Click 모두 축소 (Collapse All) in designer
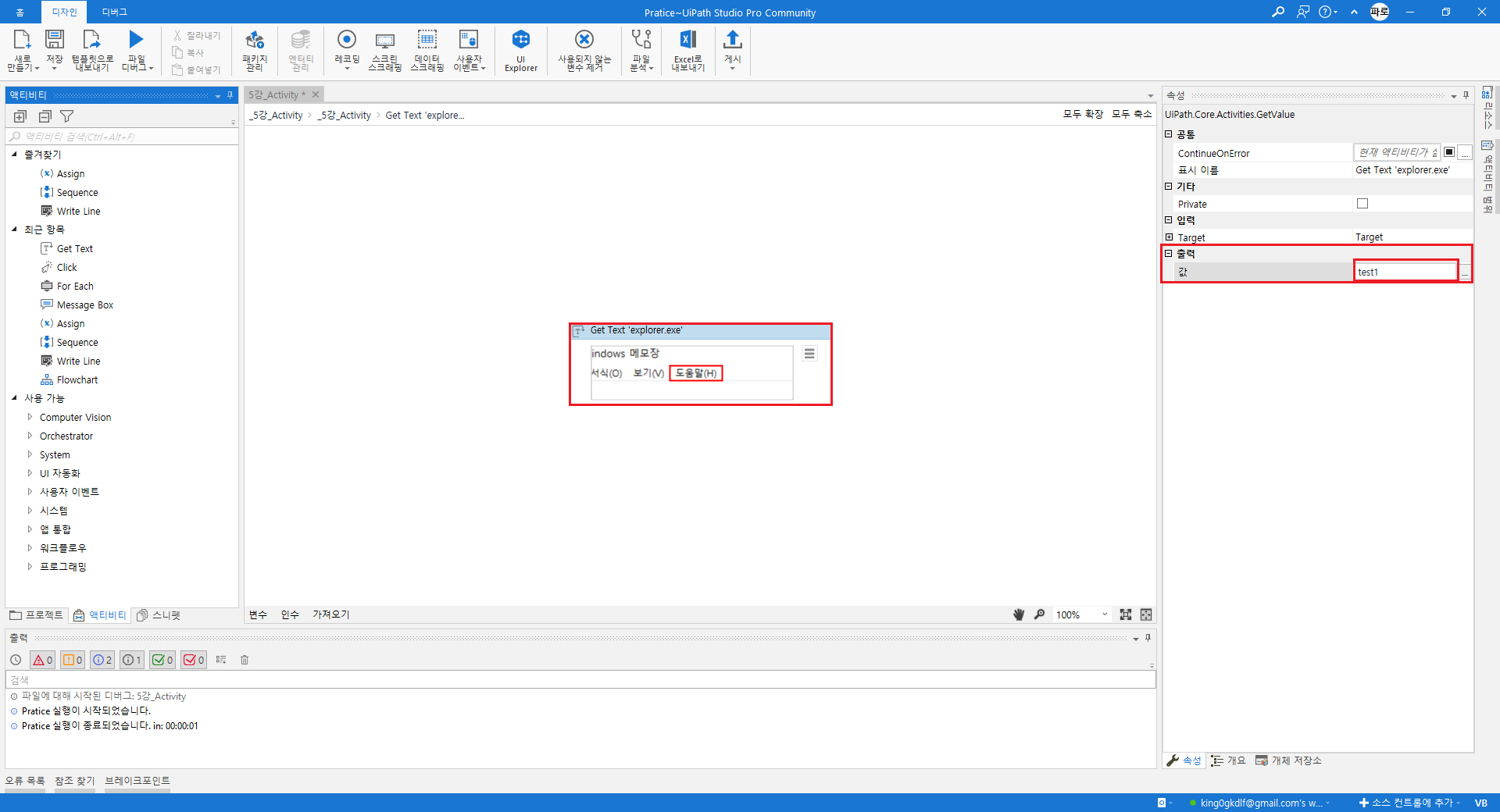 1132,114
